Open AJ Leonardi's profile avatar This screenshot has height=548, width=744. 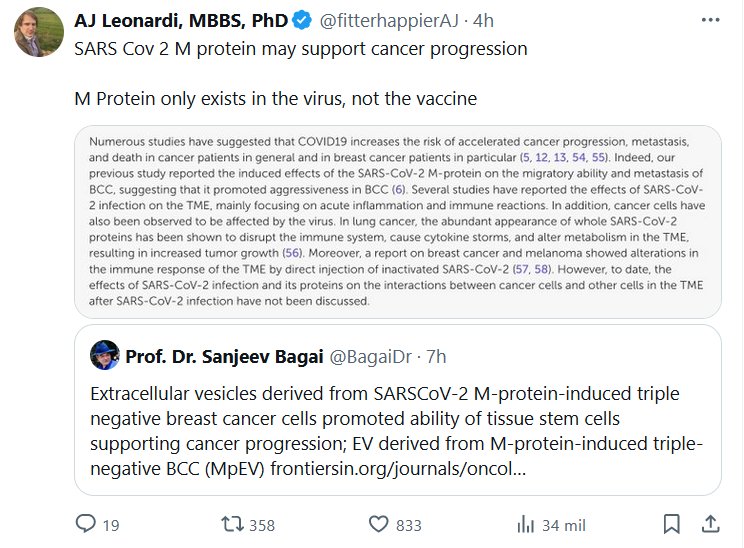pos(33,33)
